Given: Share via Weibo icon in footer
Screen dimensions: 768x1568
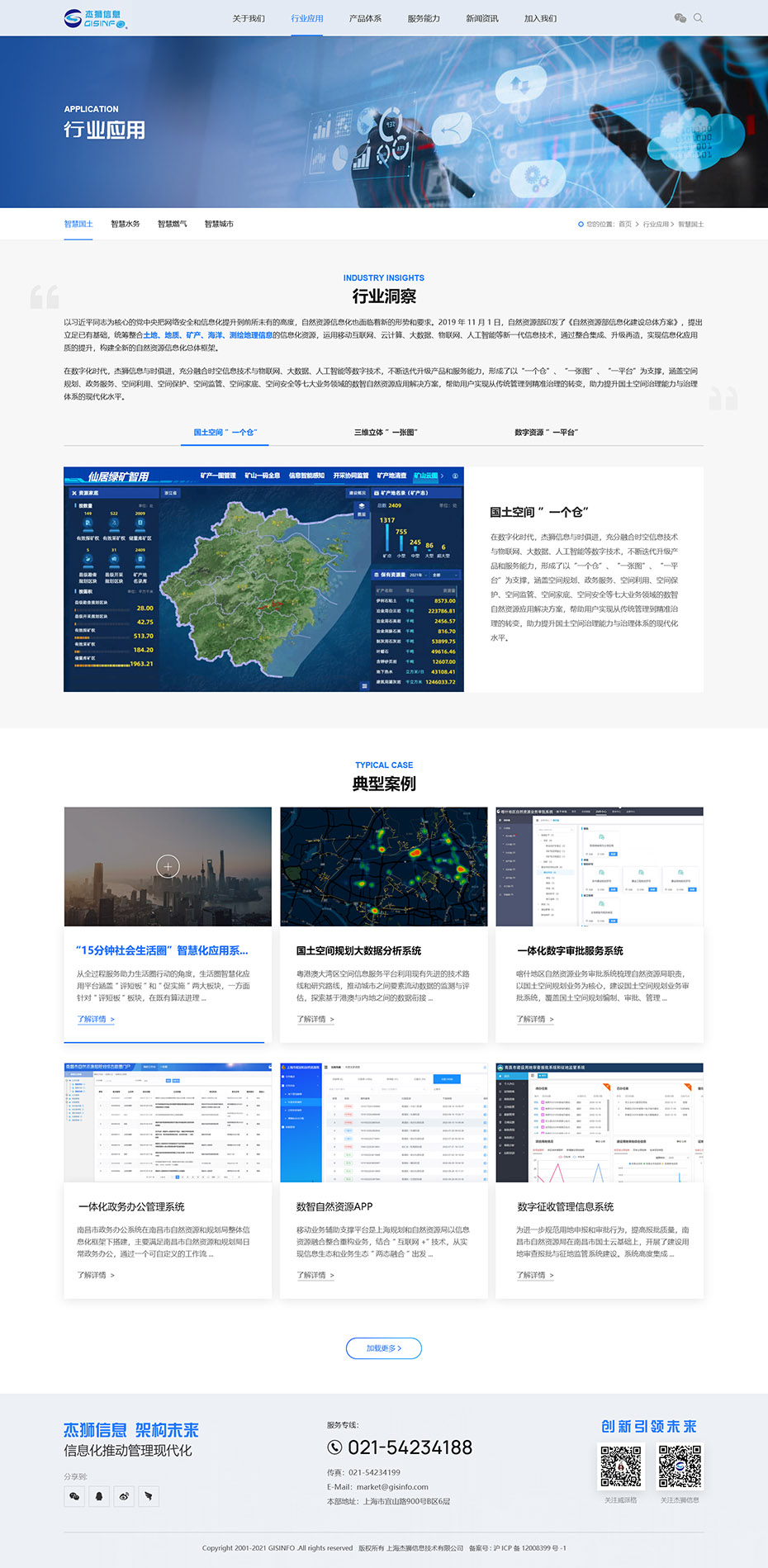Looking at the screenshot, I should pyautogui.click(x=124, y=1496).
